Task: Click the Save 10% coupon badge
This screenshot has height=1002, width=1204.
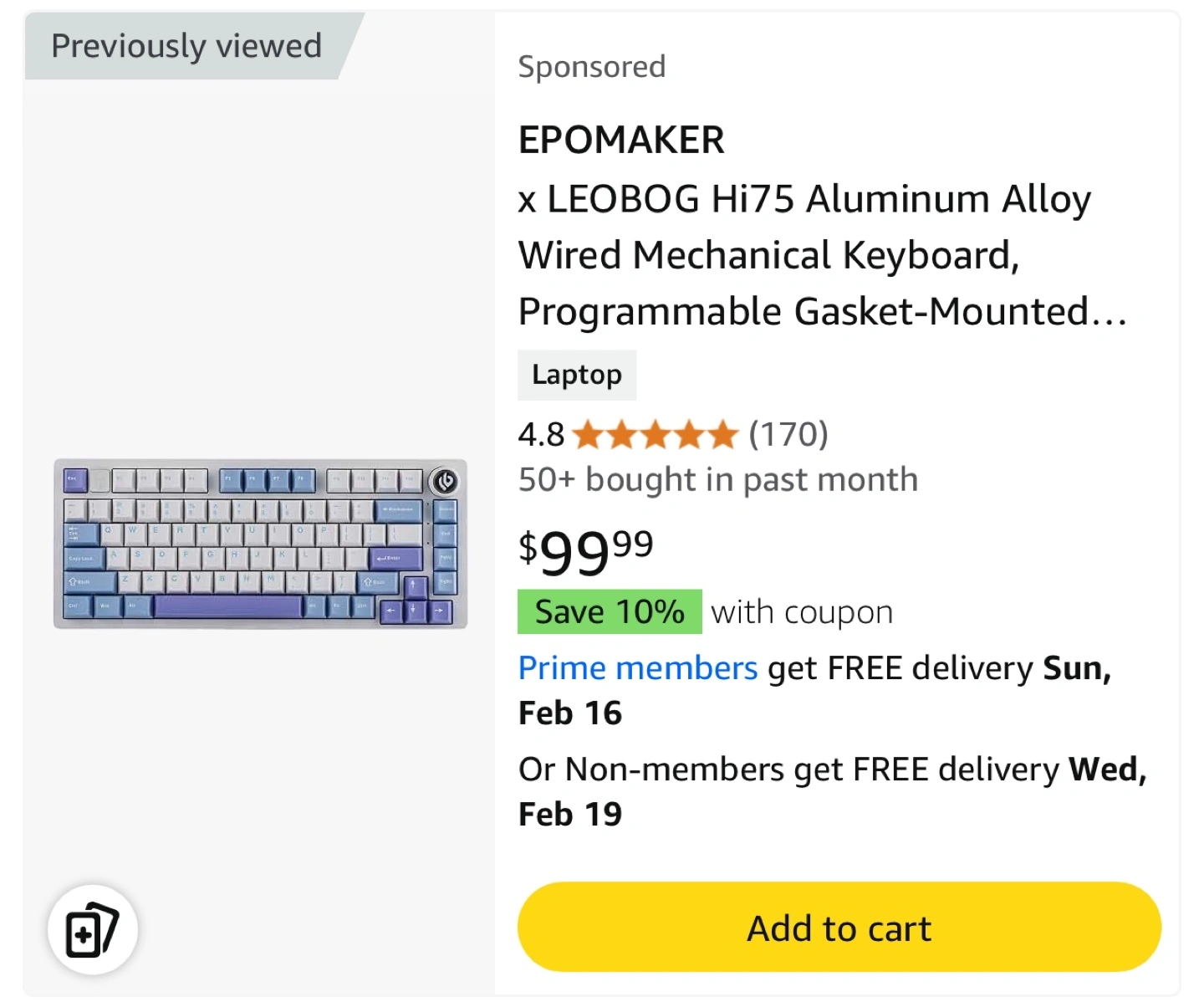Action: point(610,611)
